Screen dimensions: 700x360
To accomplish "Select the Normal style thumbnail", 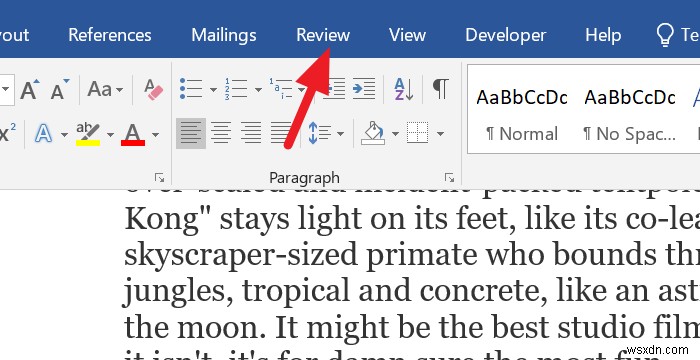I will point(522,114).
